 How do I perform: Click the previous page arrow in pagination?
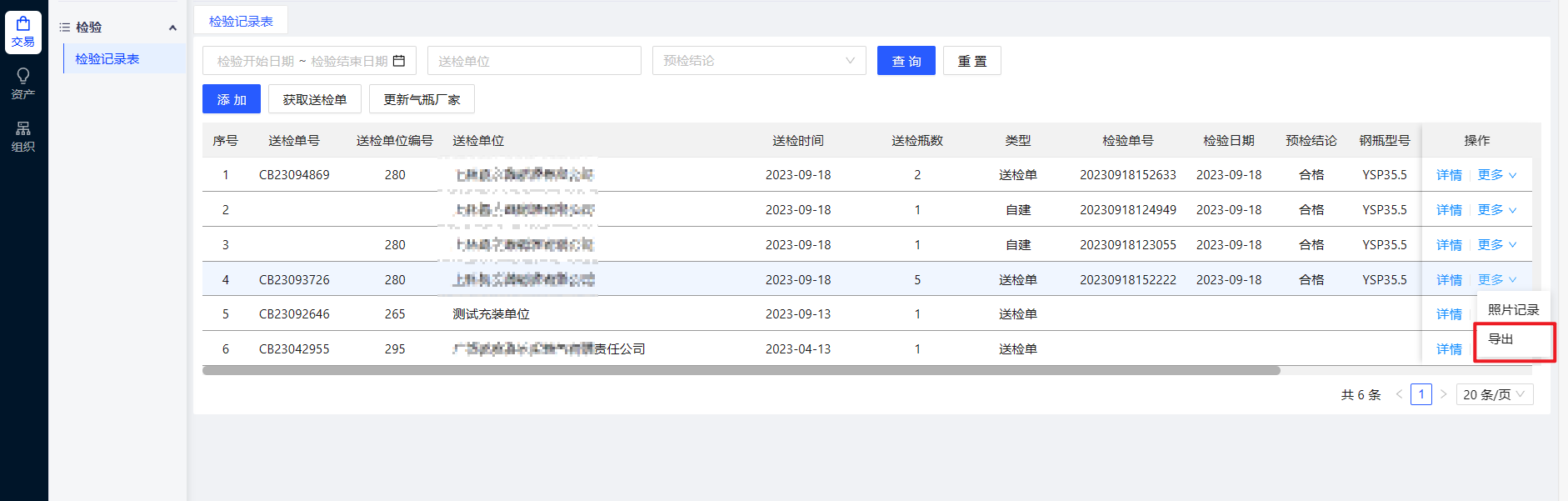click(1399, 394)
